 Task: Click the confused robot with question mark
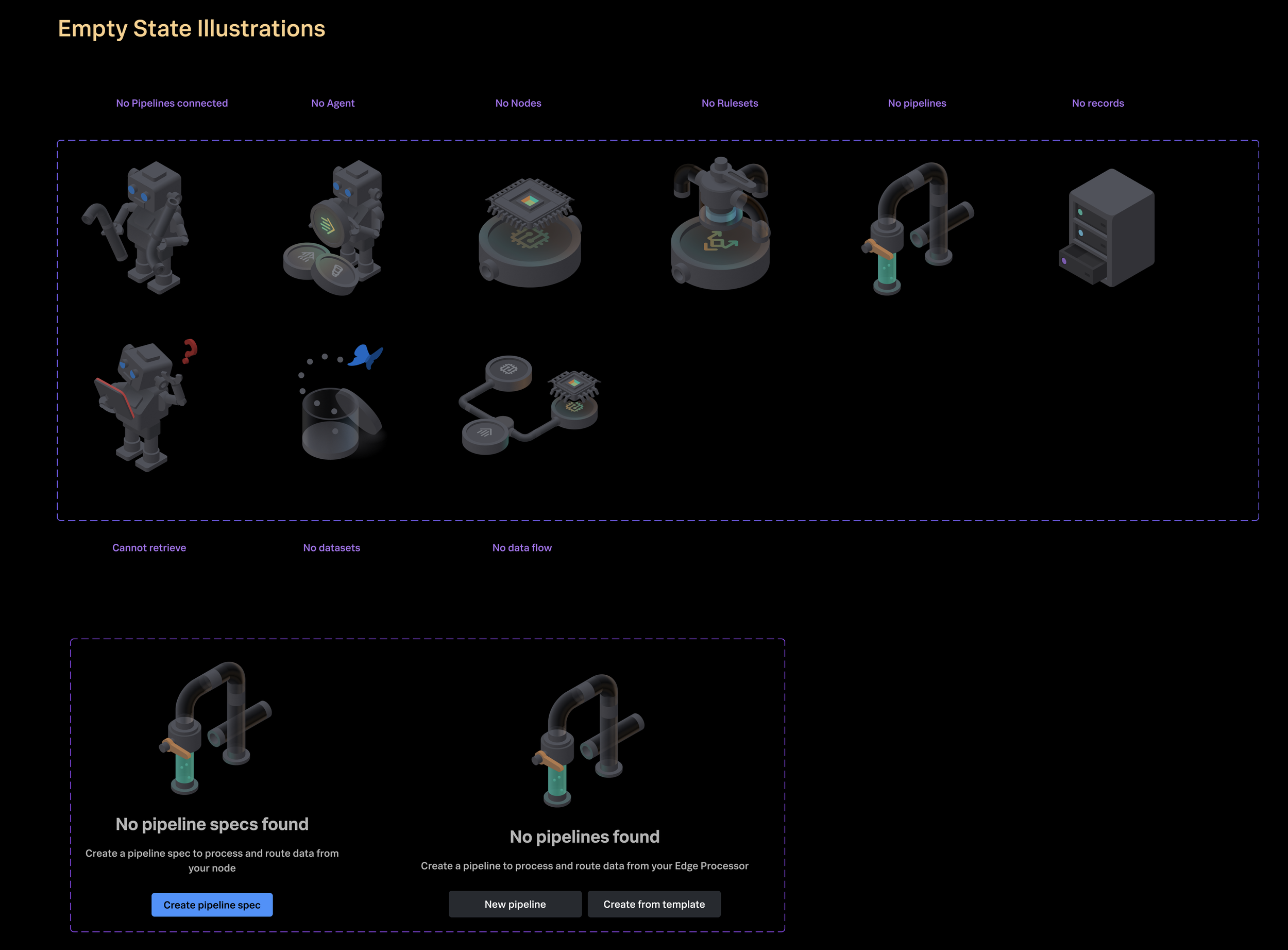(x=145, y=405)
